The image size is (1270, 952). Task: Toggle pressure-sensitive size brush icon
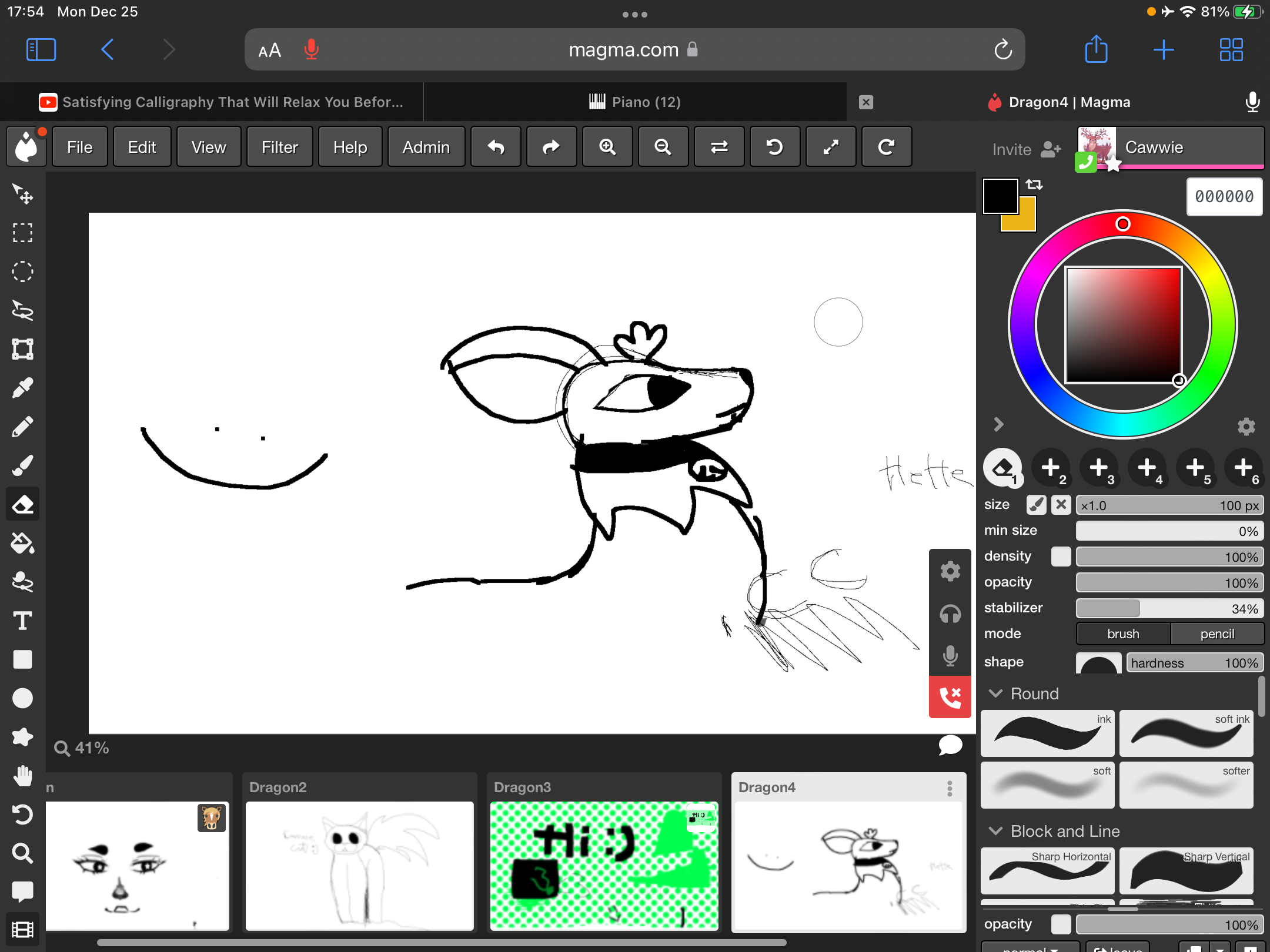(1037, 505)
